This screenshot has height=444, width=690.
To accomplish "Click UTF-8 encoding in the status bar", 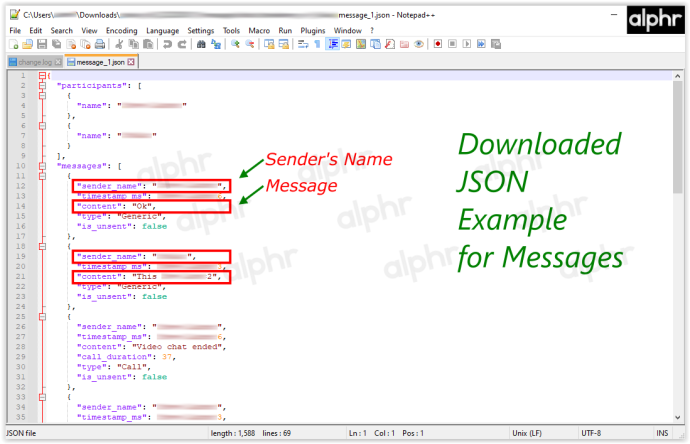I will point(591,433).
